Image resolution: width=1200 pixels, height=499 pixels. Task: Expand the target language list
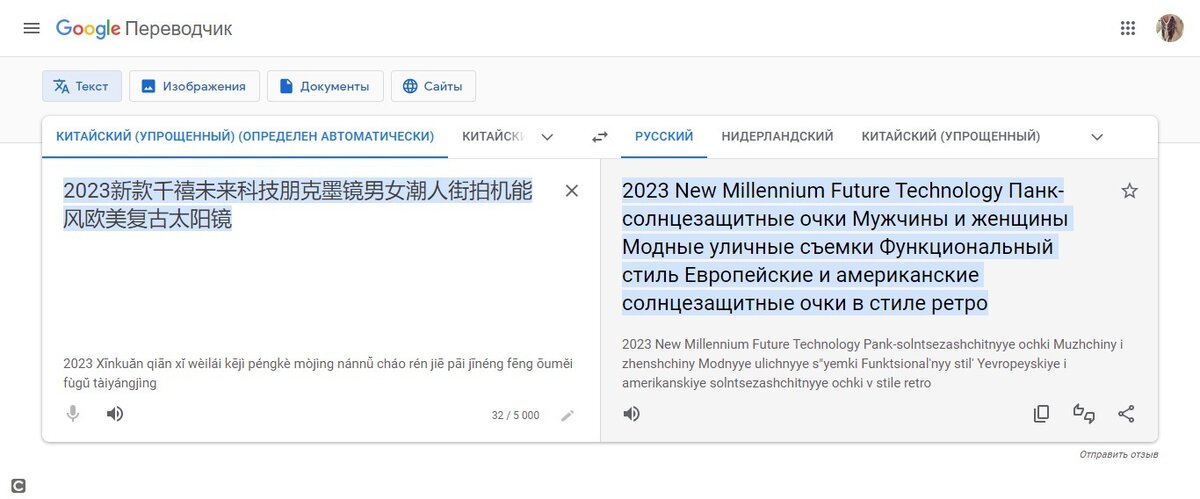pyautogui.click(x=1097, y=137)
